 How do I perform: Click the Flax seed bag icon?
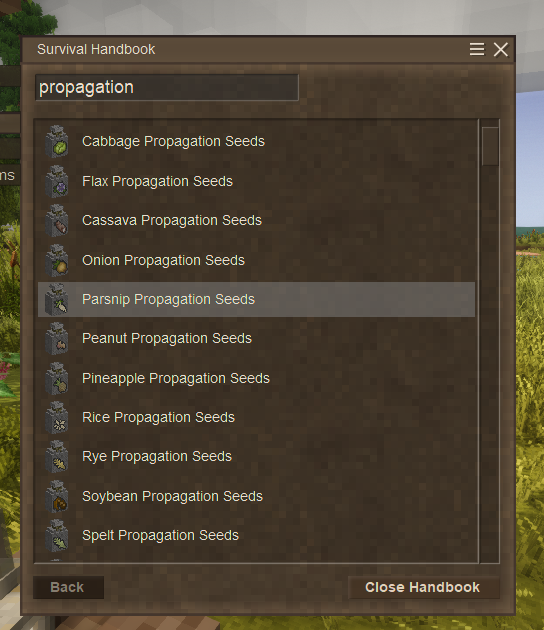pyautogui.click(x=56, y=181)
